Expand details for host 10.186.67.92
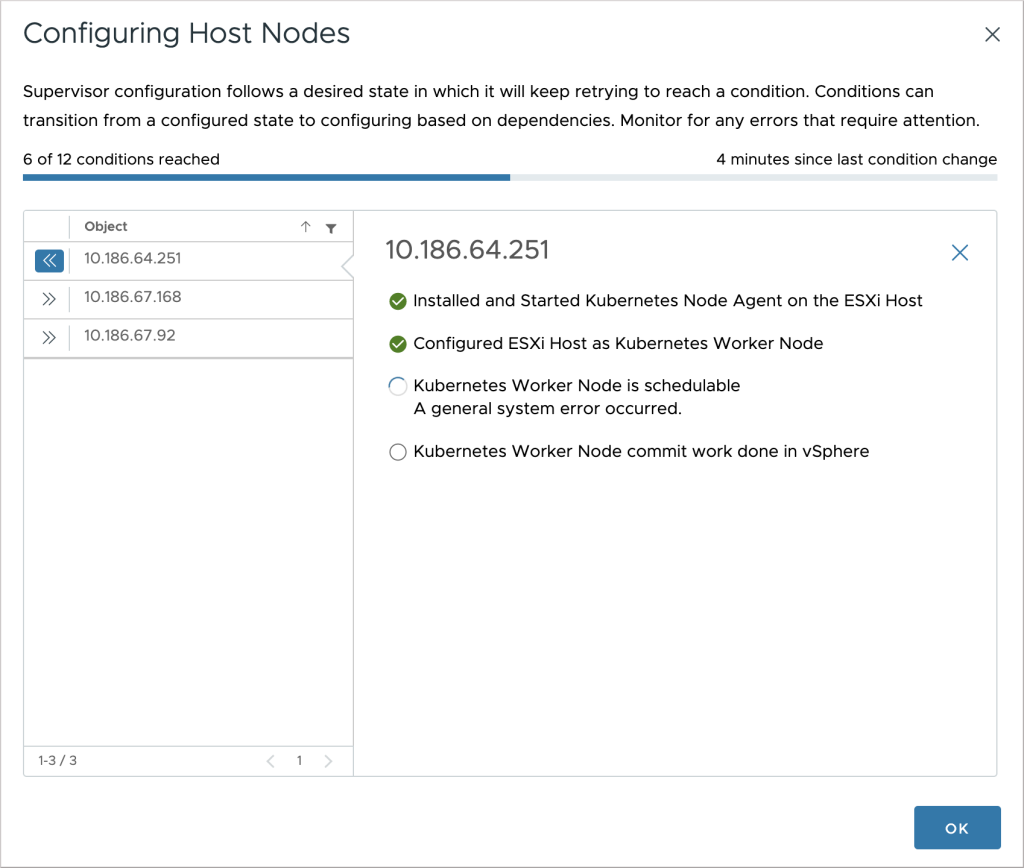The height and width of the screenshot is (868, 1024). click(49, 337)
